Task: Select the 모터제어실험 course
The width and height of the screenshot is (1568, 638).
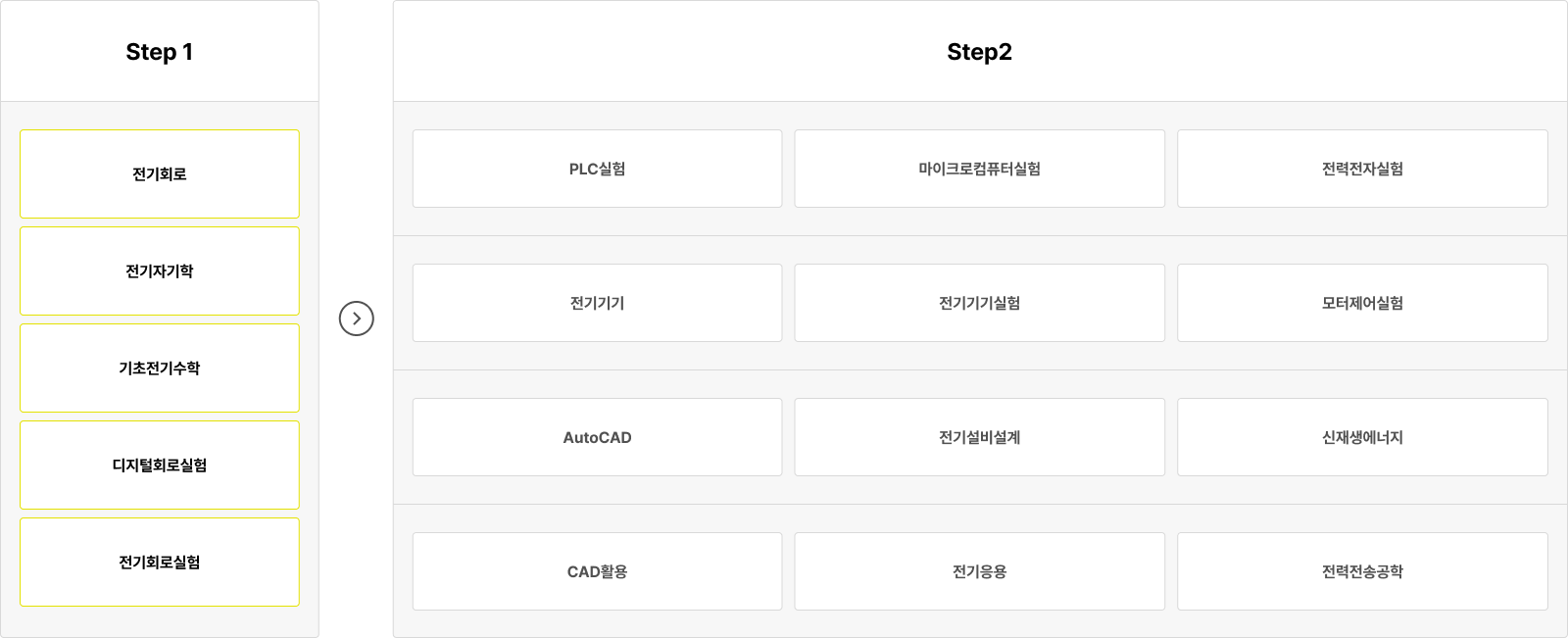Action: click(x=1361, y=303)
